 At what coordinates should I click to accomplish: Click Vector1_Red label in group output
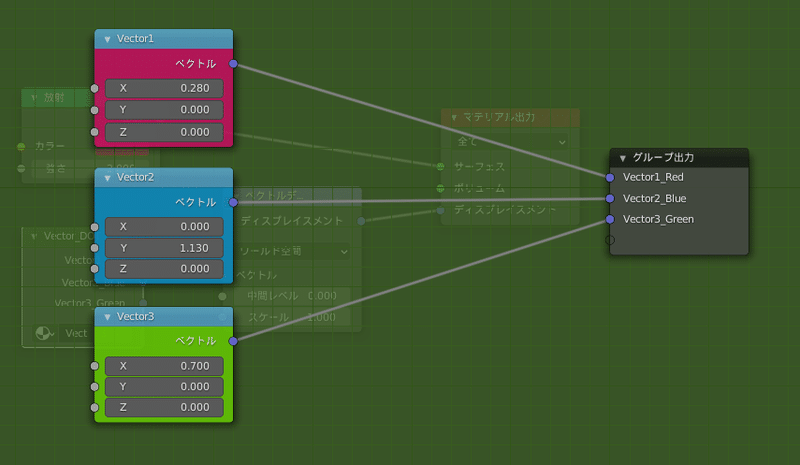(x=653, y=177)
